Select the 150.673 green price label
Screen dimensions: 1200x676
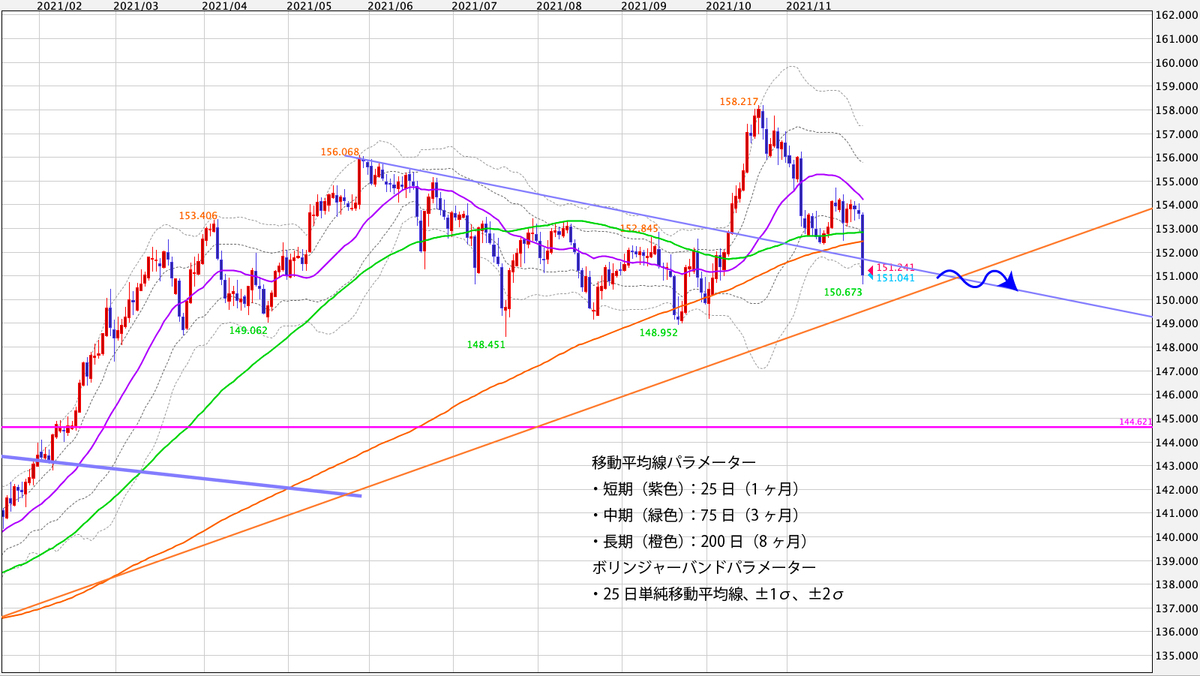click(843, 292)
